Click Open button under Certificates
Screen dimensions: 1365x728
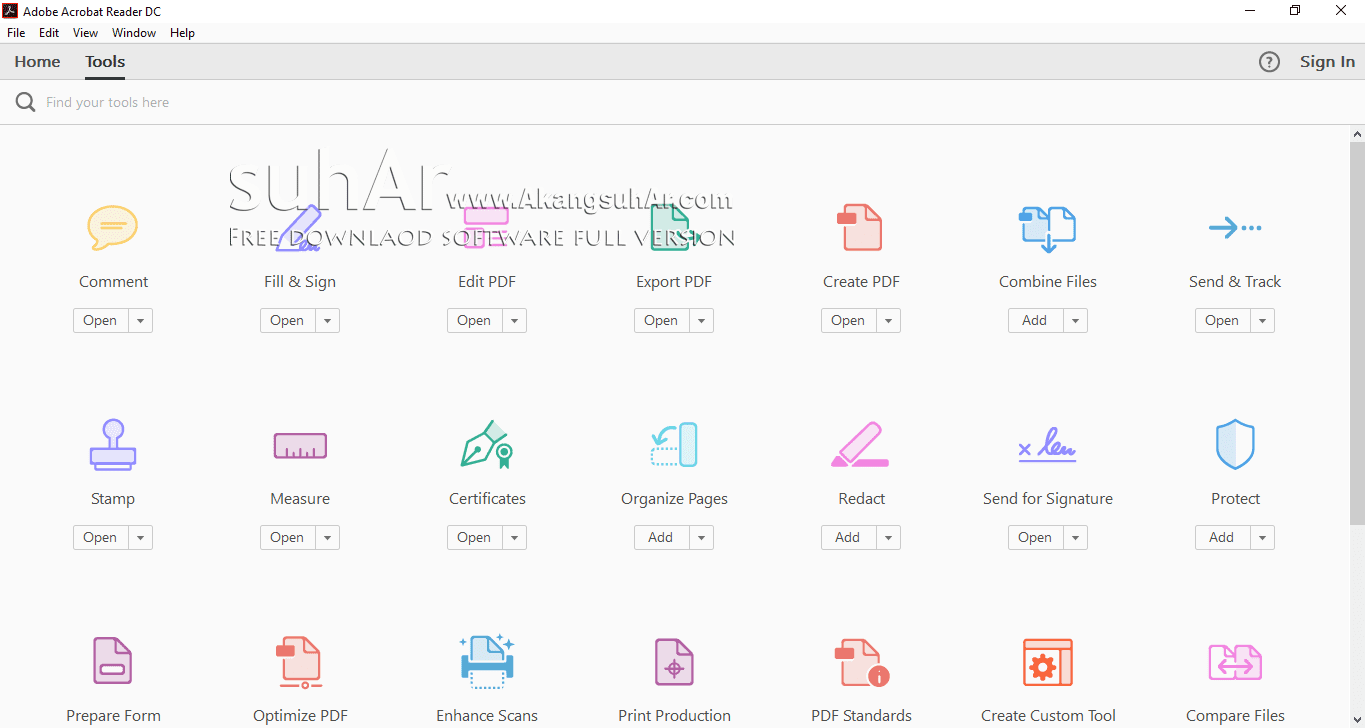[x=475, y=538]
